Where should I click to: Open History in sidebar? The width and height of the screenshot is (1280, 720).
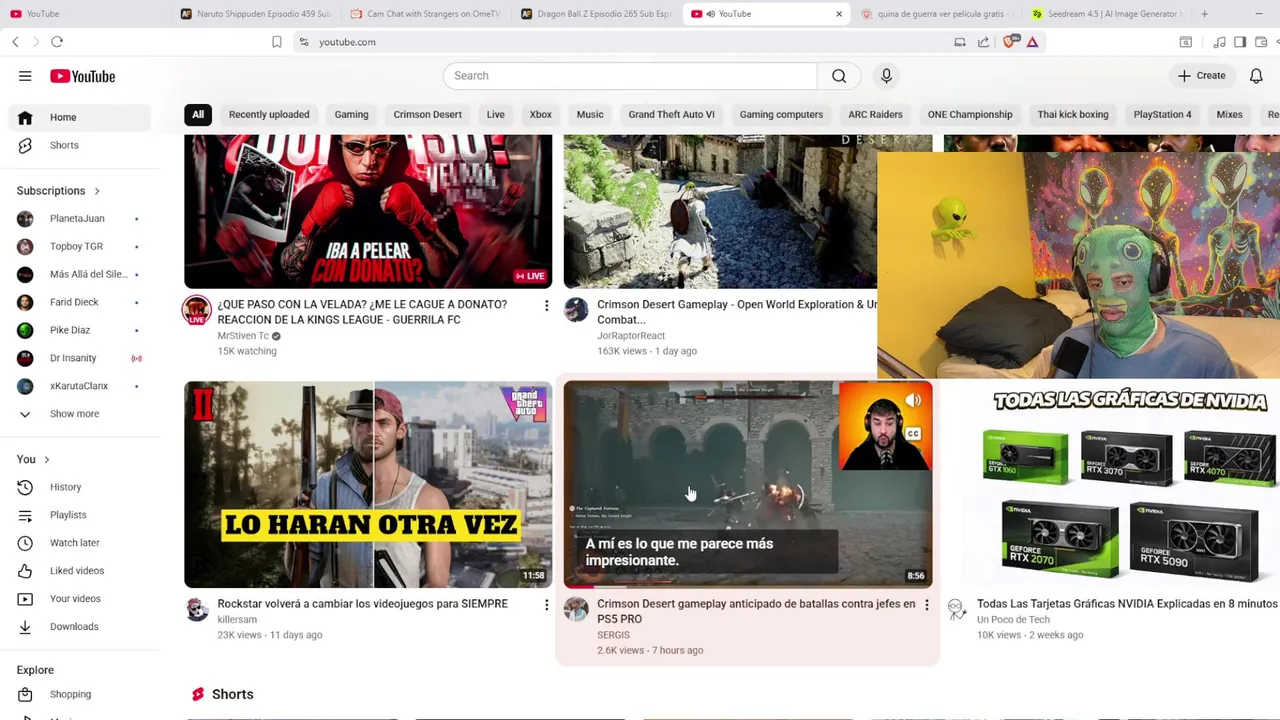pos(80,487)
